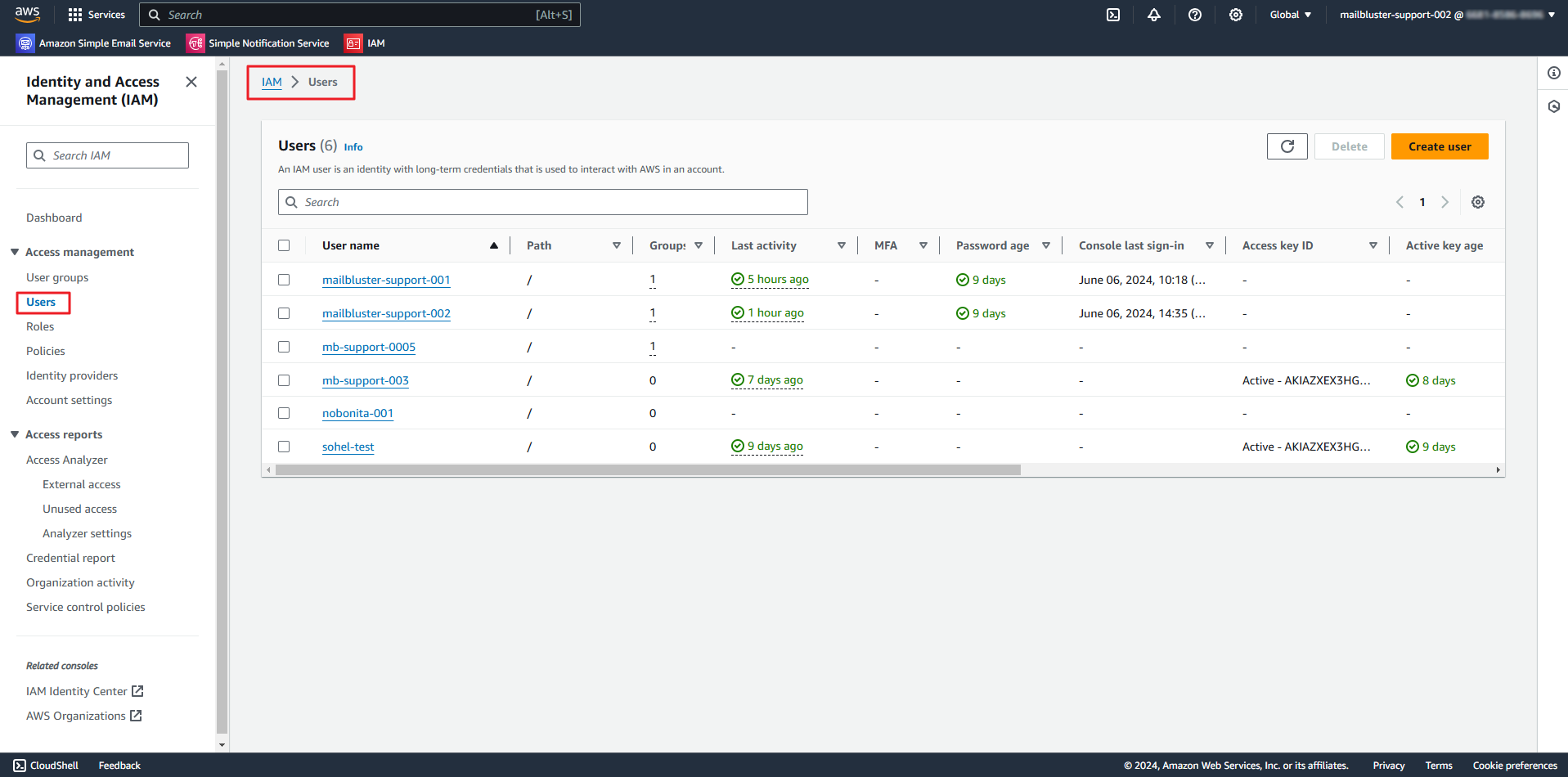The image size is (1568, 777).
Task: Open AWS CloudShell icon in top bar
Action: 1113,15
